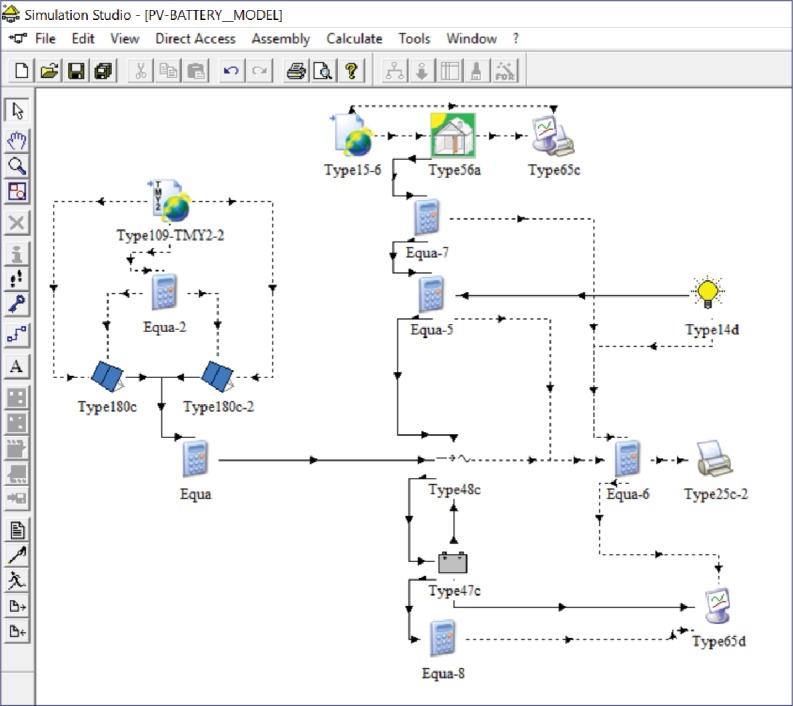The image size is (793, 706).
Task: Undo the last action
Action: 232,71
